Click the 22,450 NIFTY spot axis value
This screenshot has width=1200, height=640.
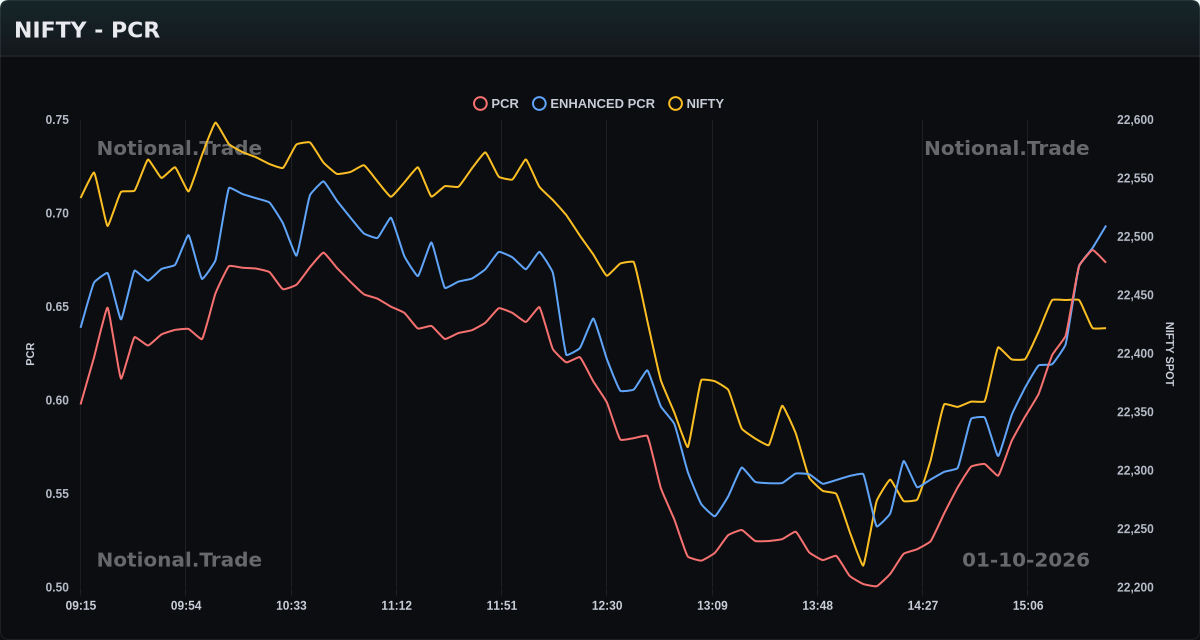point(1135,296)
